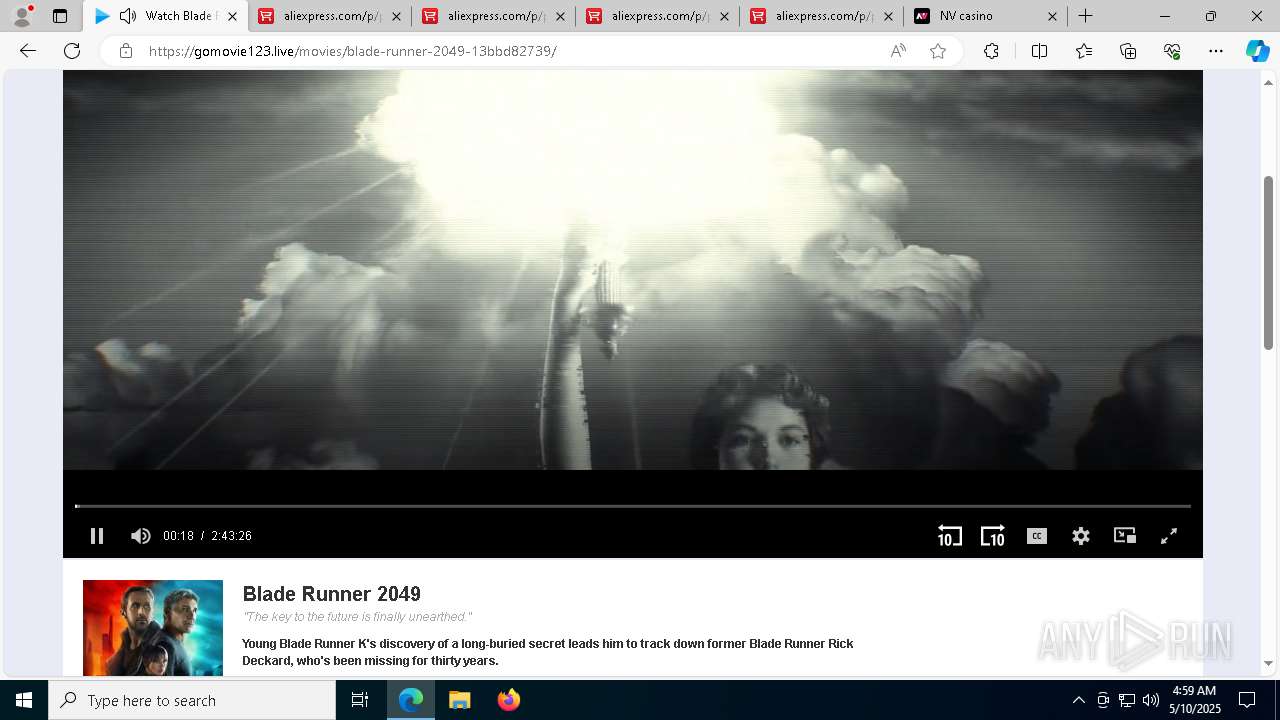Click the taskbar search box
Screen dimensions: 1280x720
[x=192, y=700]
